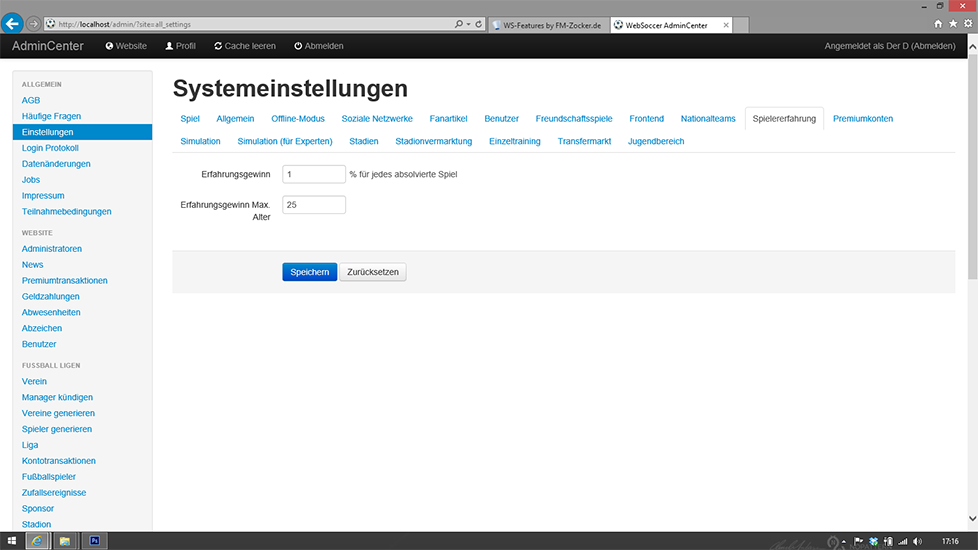Click the browser back arrow button
Viewport: 978px width, 550px height.
point(13,23)
